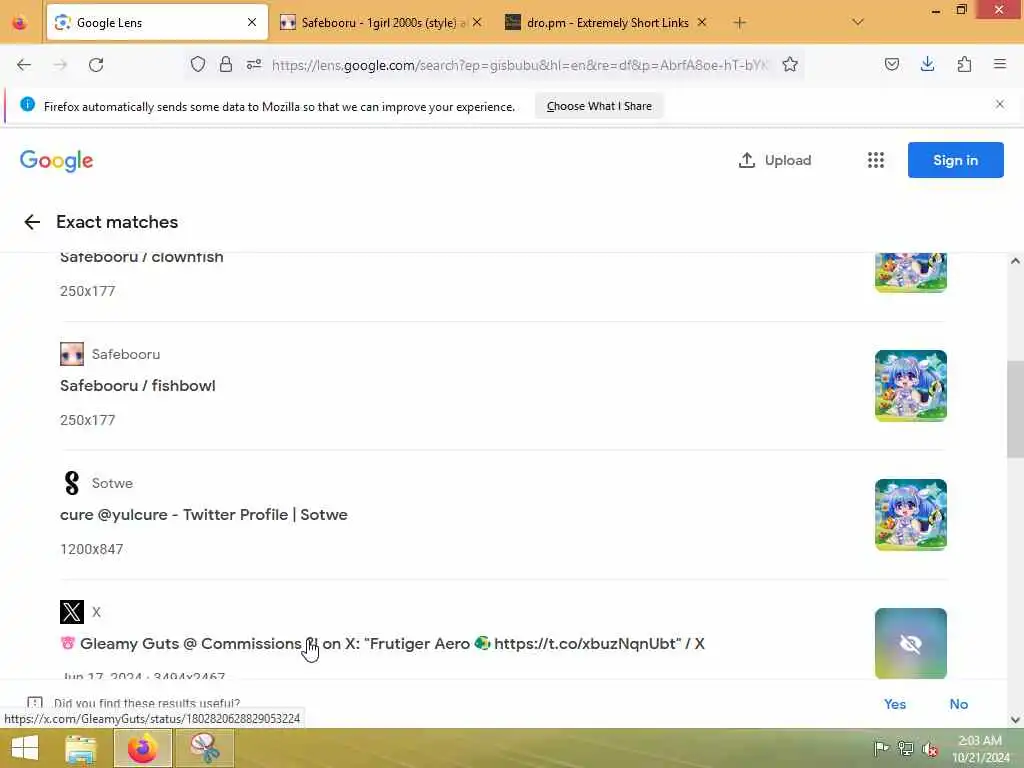
Task: Reveal the hidden X result thumbnail
Action: 910,643
